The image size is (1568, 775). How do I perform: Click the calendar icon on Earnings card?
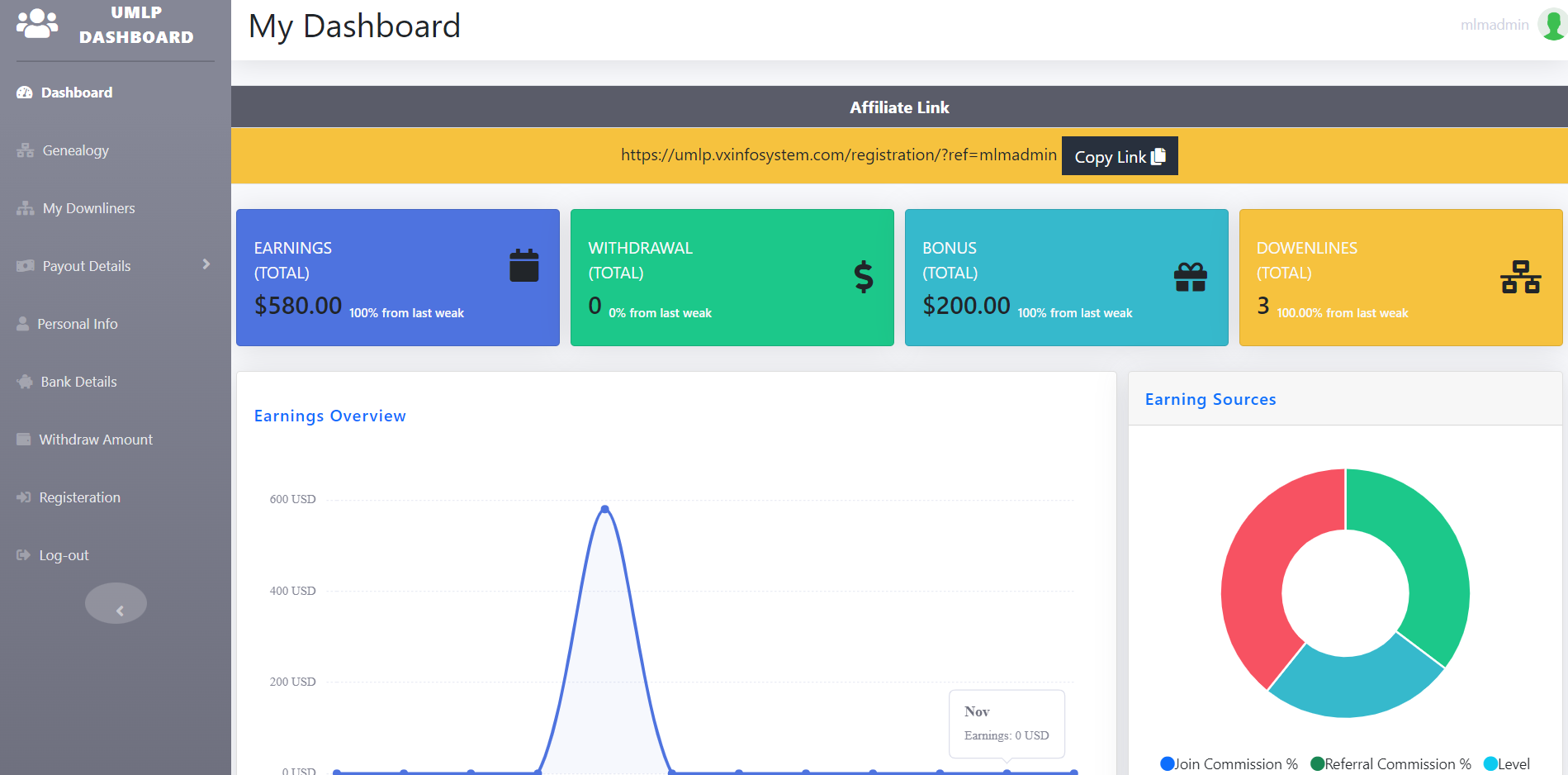(524, 265)
